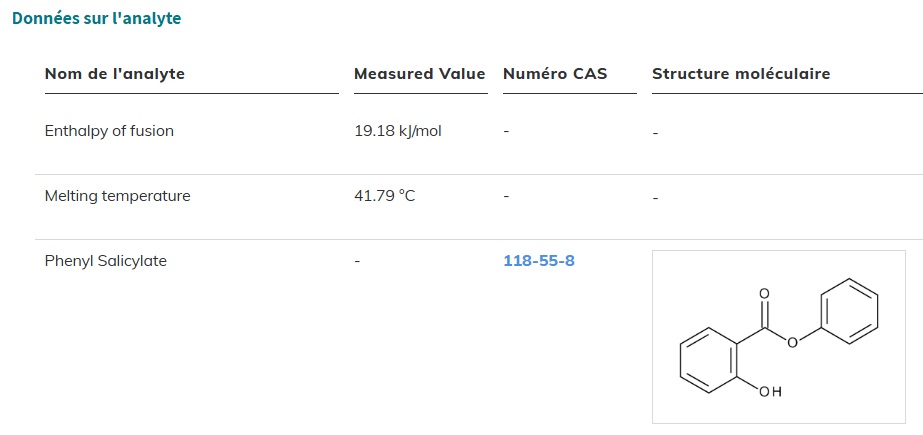Select the "Phenyl Salicylate" analyte name
The height and width of the screenshot is (435, 923).
coord(106,261)
